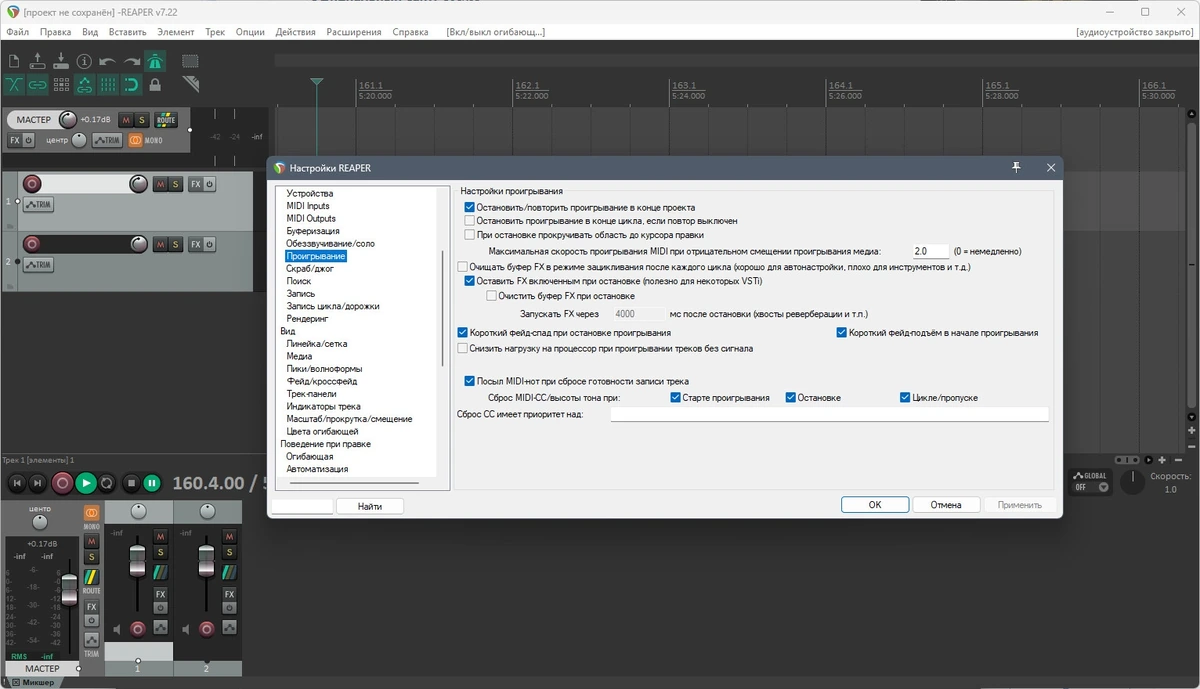Open the Расширения menu
1200x689 pixels.
[354, 32]
